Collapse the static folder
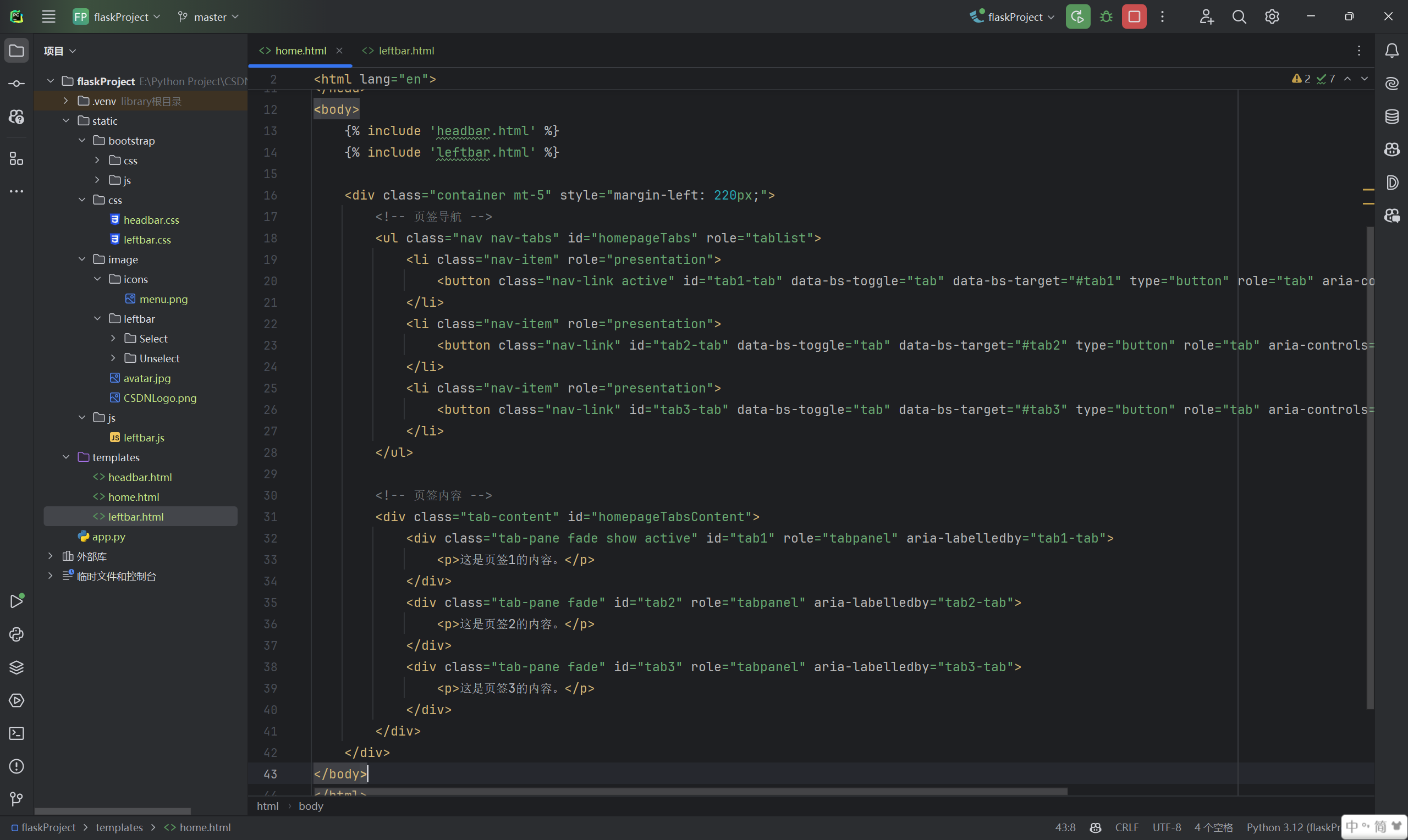 click(x=65, y=120)
